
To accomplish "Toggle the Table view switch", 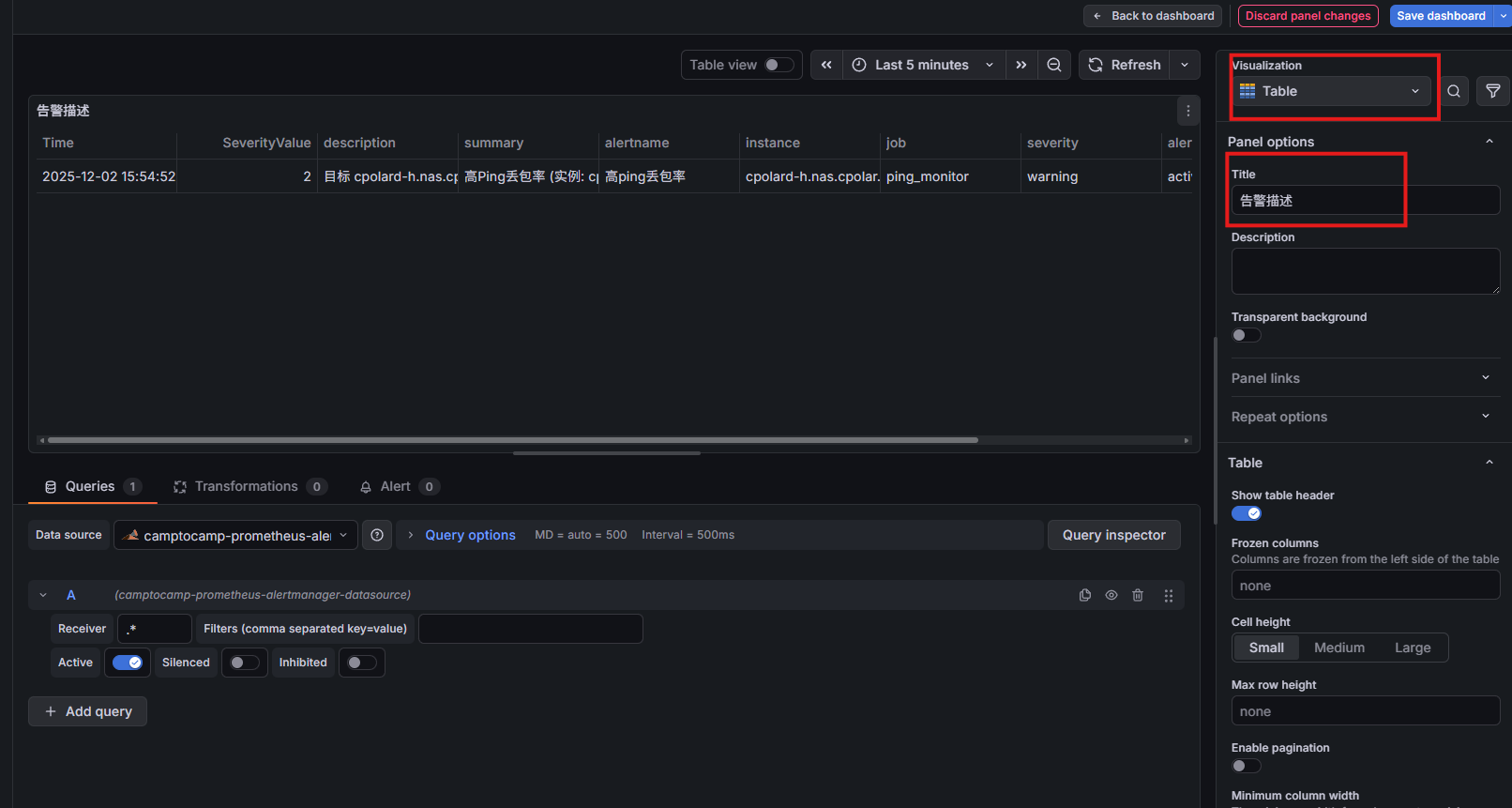I will click(x=779, y=65).
